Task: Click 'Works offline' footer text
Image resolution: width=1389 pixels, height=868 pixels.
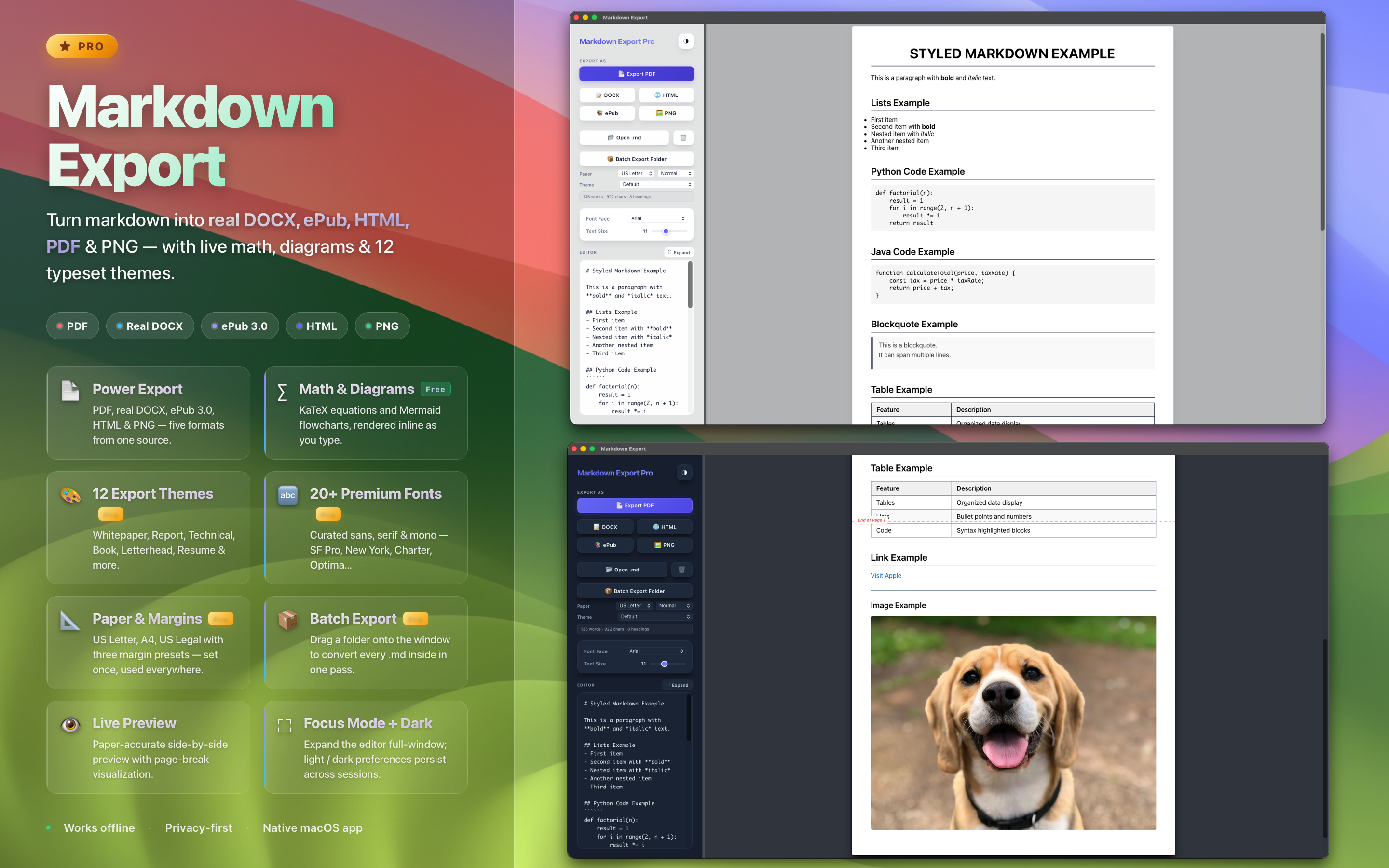Action: (99, 828)
